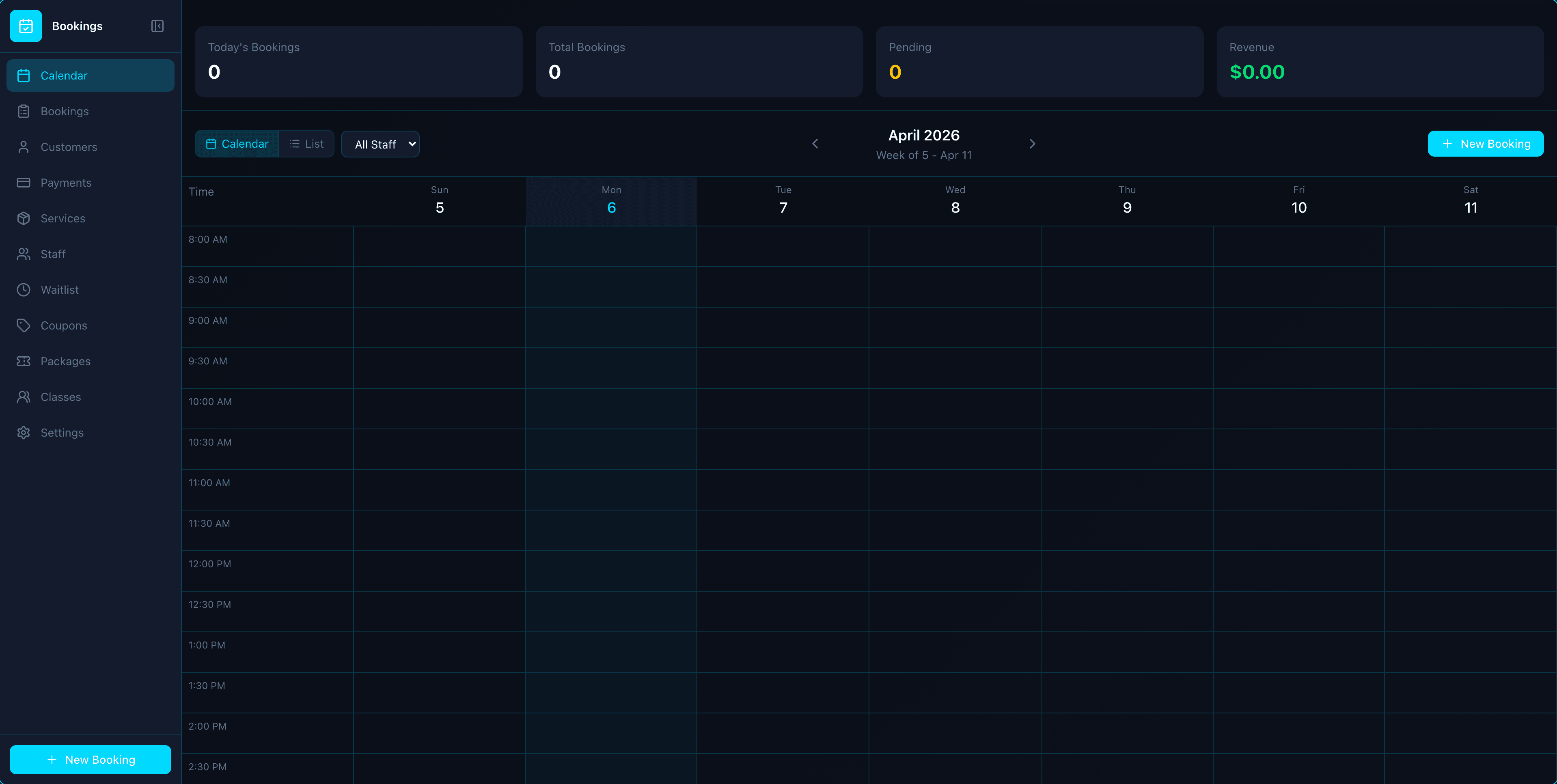1557x784 pixels.
Task: Switch view to List mode
Action: tap(306, 143)
